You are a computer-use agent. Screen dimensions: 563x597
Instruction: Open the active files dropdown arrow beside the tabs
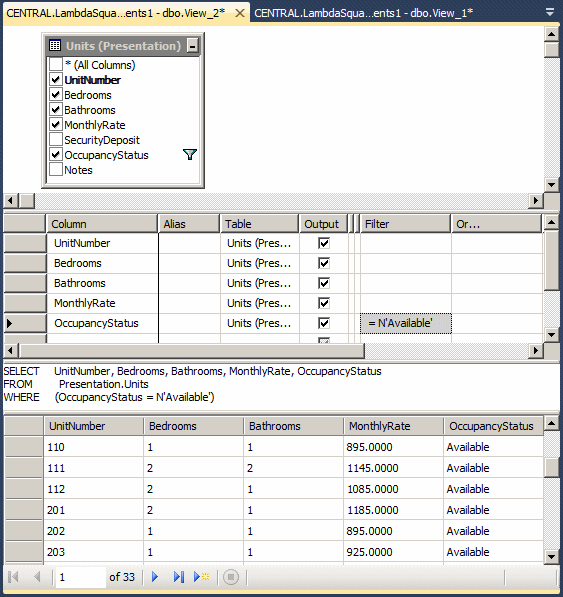550,13
